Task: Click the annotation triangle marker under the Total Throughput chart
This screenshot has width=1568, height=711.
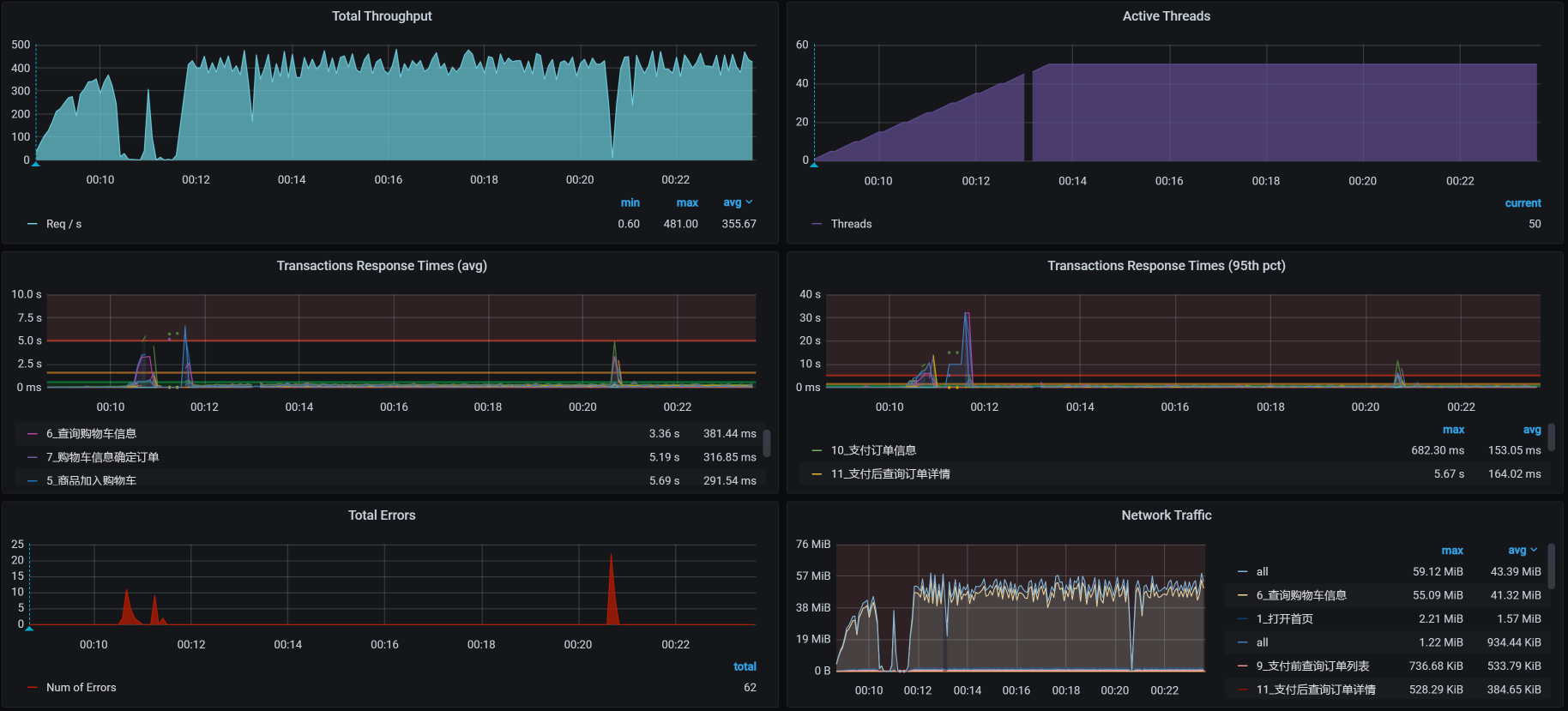Action: pyautogui.click(x=36, y=163)
